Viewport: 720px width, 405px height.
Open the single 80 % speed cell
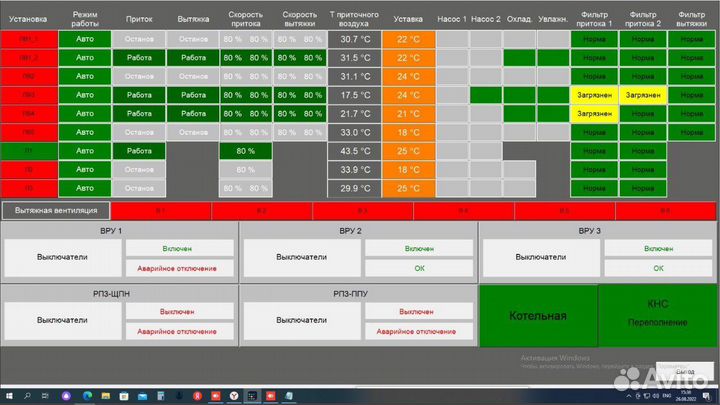point(245,151)
